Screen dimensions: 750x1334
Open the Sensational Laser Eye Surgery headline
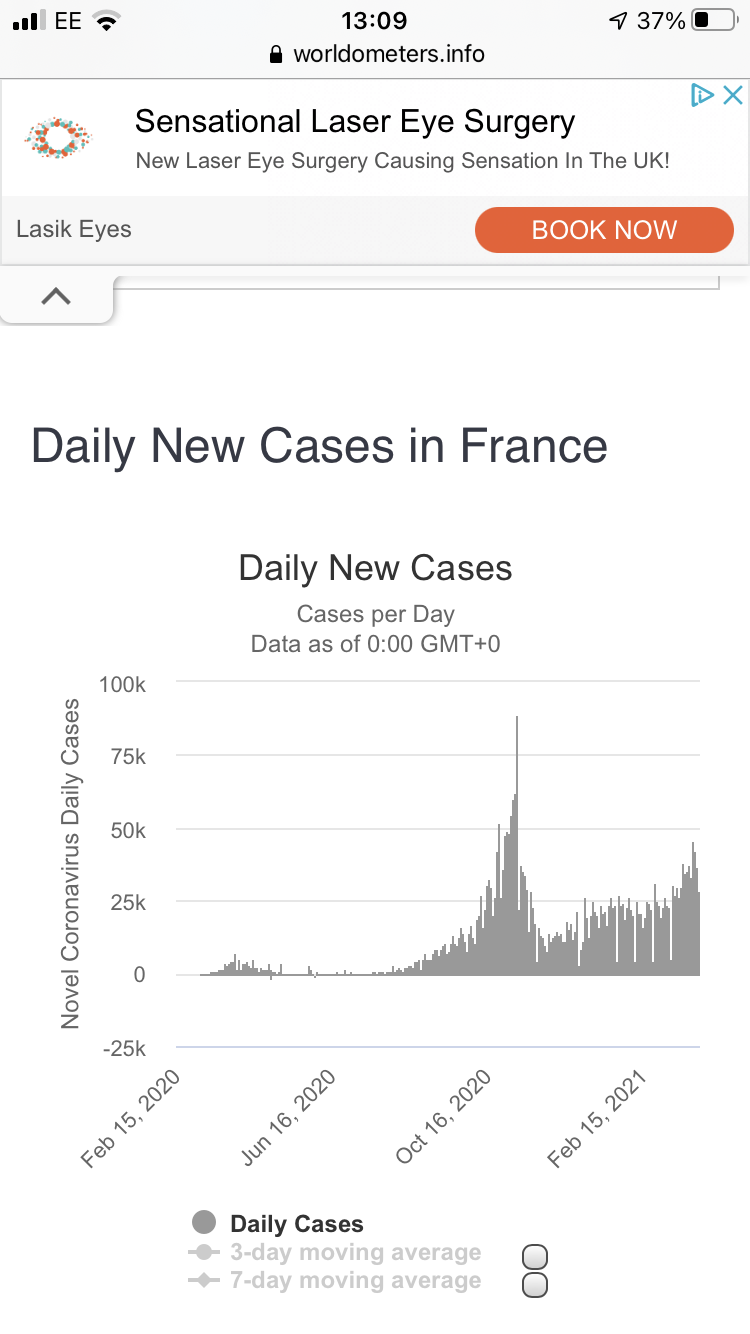355,122
